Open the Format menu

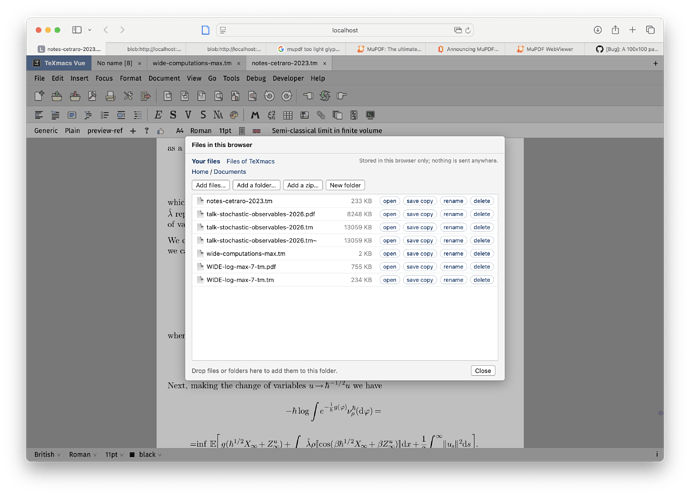tap(131, 78)
